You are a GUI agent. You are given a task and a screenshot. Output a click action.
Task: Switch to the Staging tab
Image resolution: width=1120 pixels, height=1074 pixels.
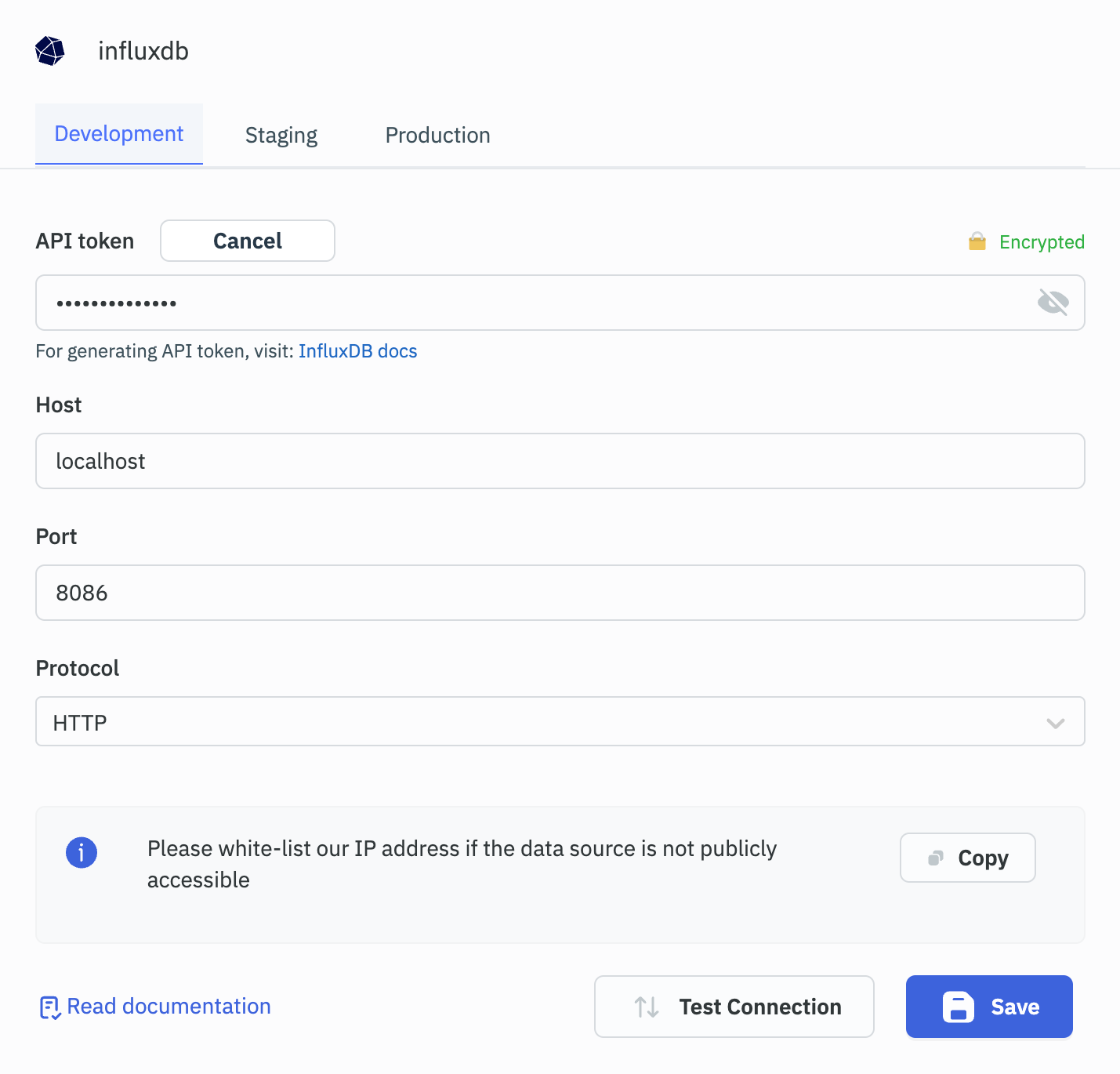pyautogui.click(x=281, y=136)
